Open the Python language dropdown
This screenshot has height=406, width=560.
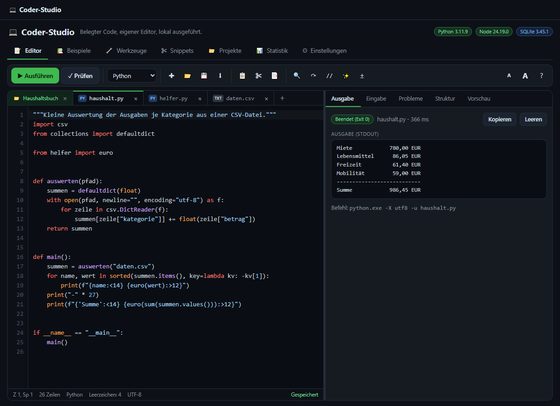(x=132, y=76)
